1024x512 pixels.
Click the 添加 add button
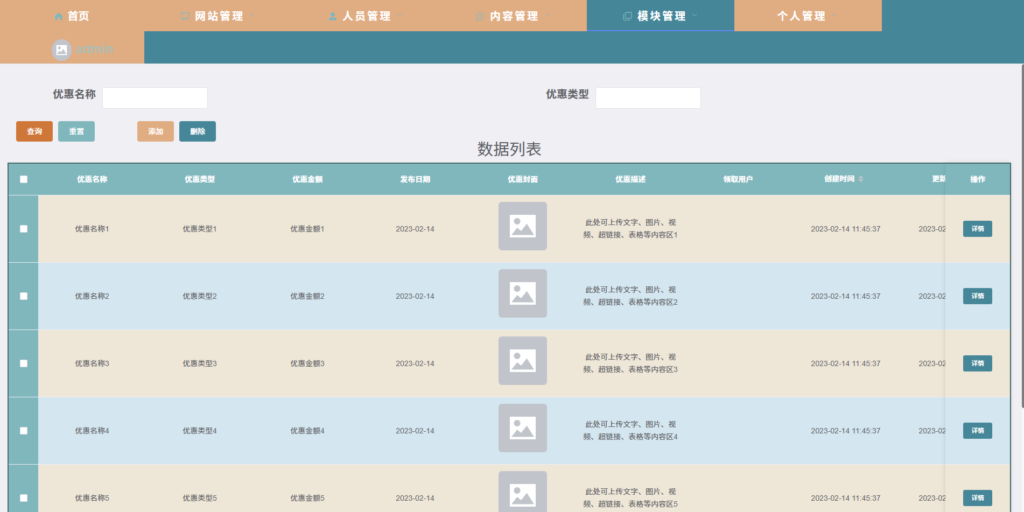pos(155,131)
